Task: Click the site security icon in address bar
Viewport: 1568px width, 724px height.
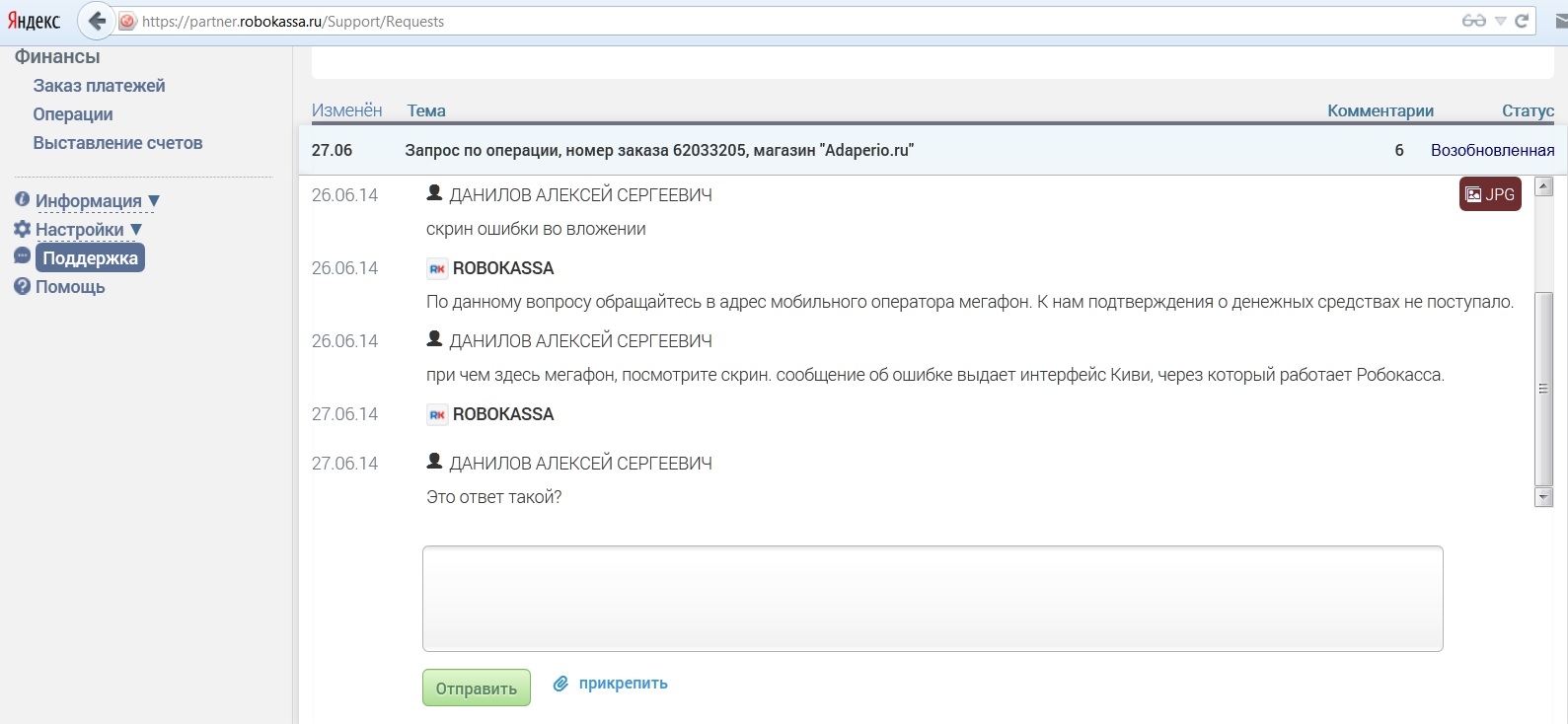Action: (x=127, y=21)
